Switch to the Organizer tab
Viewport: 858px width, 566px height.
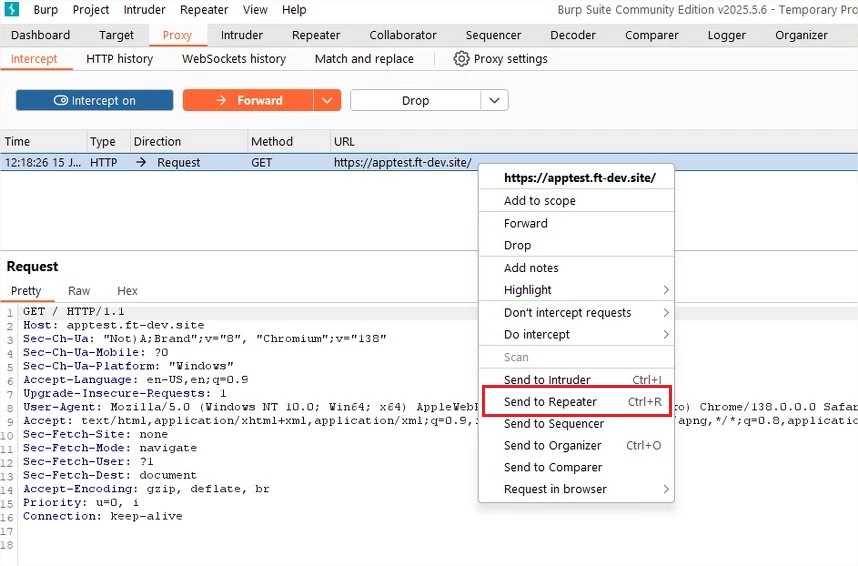tap(801, 35)
